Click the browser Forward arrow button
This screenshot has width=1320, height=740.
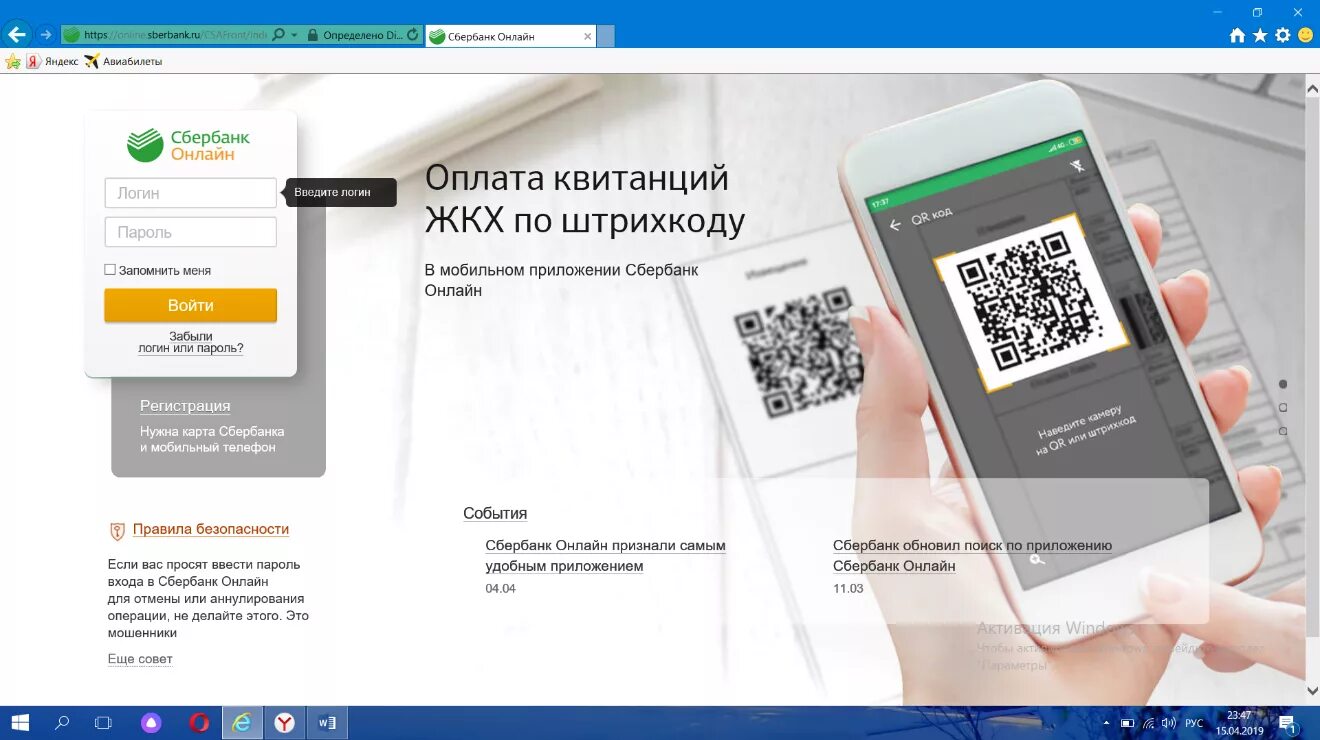click(x=46, y=34)
